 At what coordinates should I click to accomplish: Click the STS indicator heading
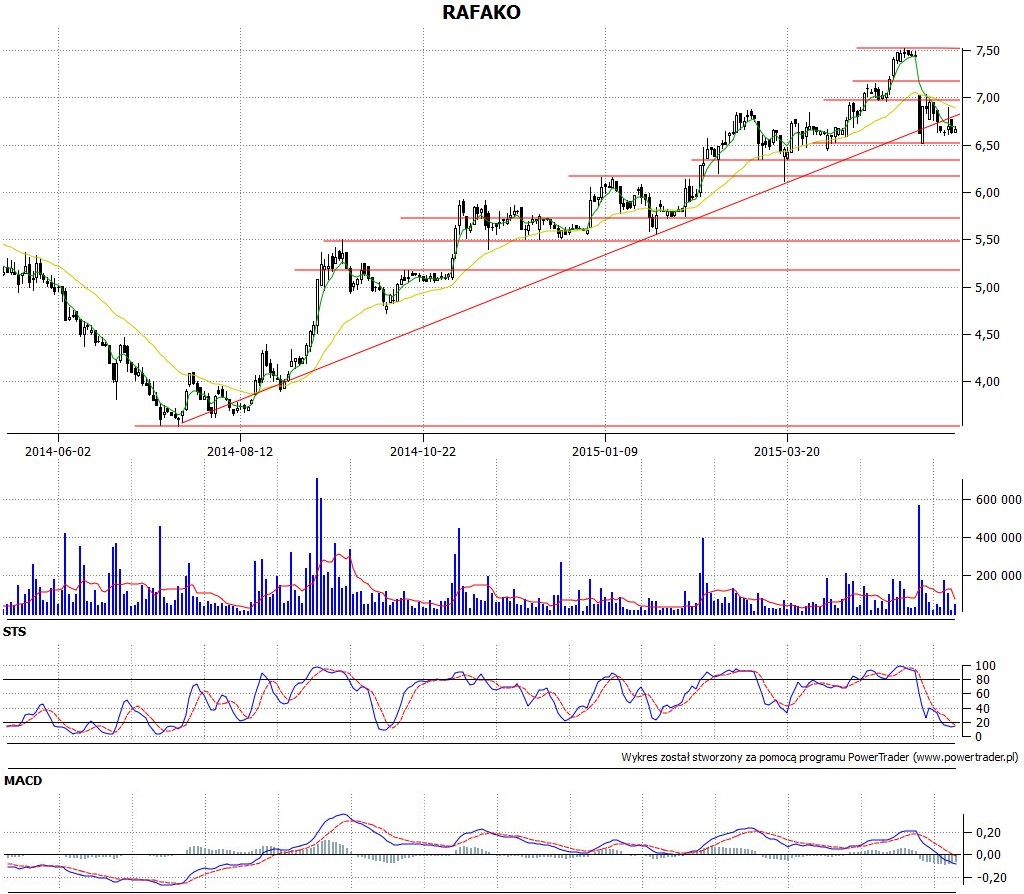pyautogui.click(x=14, y=631)
